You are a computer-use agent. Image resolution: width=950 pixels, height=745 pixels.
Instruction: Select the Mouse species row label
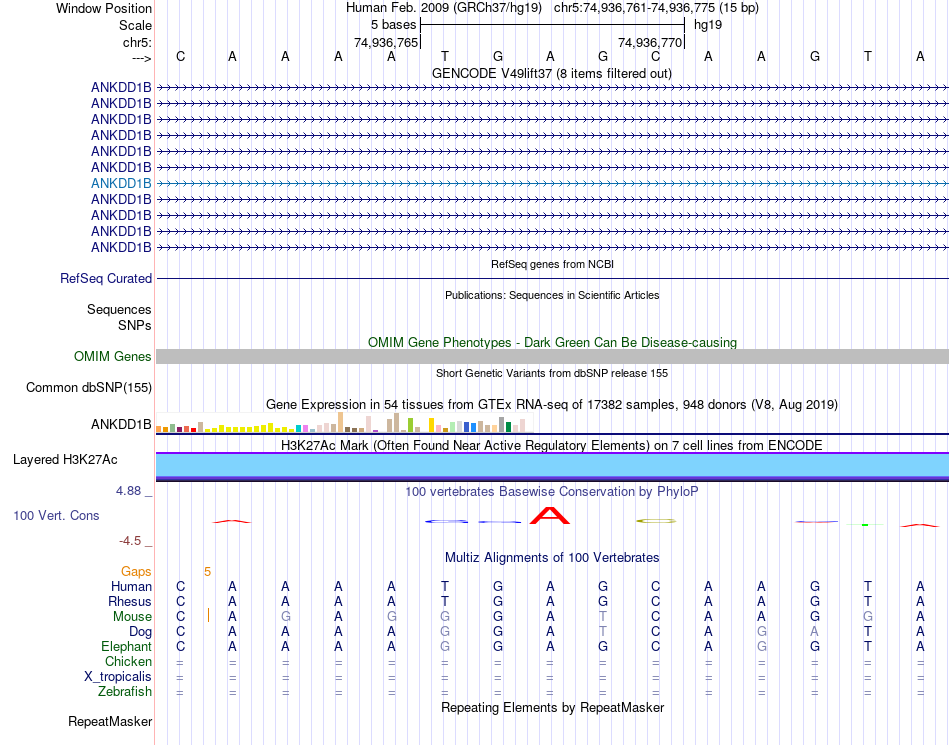click(132, 617)
